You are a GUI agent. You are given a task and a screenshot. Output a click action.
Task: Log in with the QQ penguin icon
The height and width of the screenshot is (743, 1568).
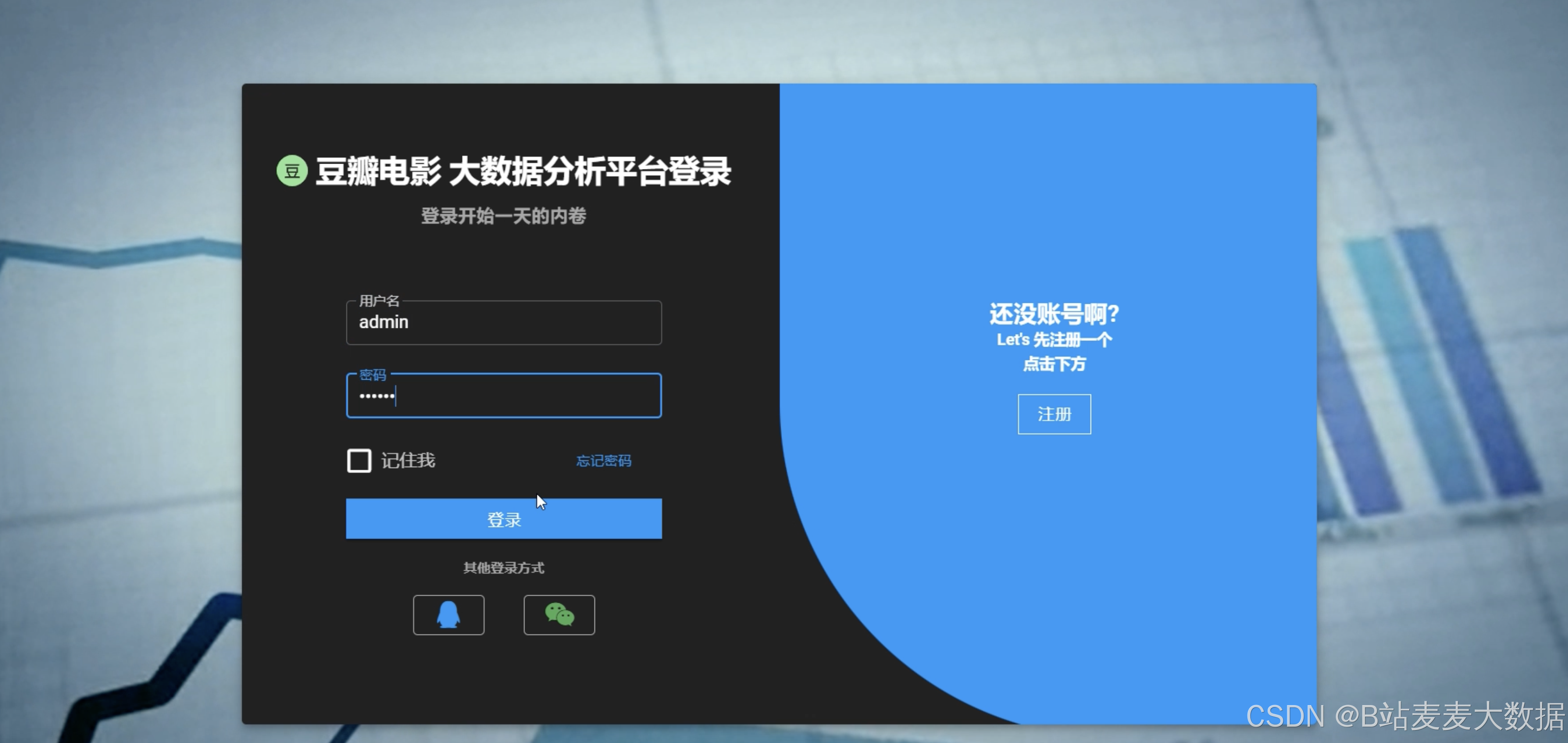449,615
